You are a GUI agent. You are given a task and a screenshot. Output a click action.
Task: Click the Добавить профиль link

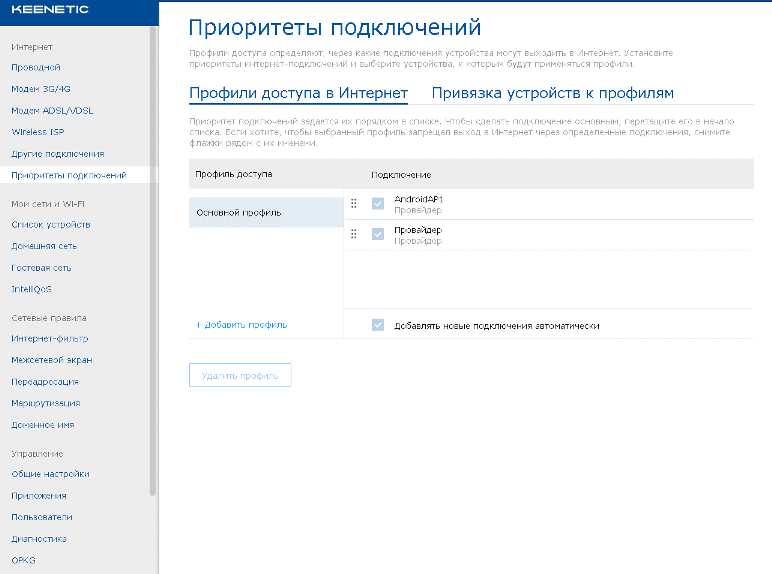[x=241, y=325]
